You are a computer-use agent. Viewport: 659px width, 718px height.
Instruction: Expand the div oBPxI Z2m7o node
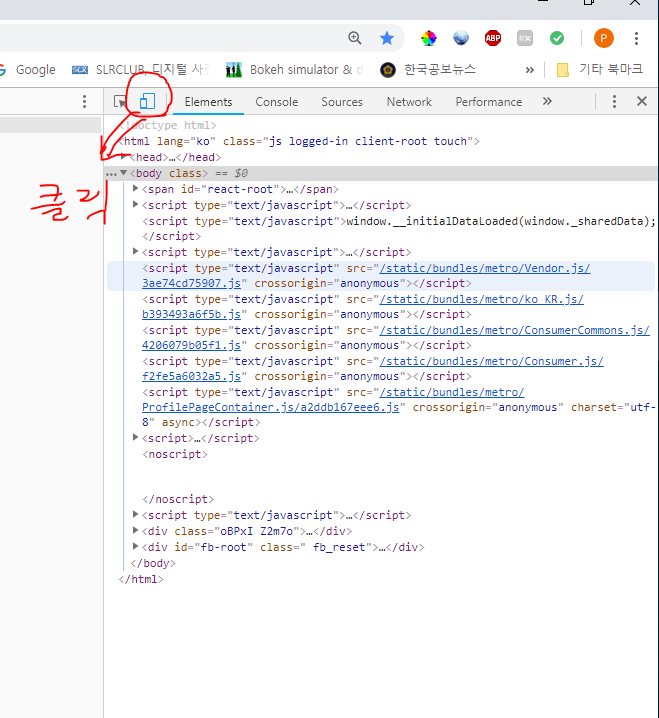point(136,530)
